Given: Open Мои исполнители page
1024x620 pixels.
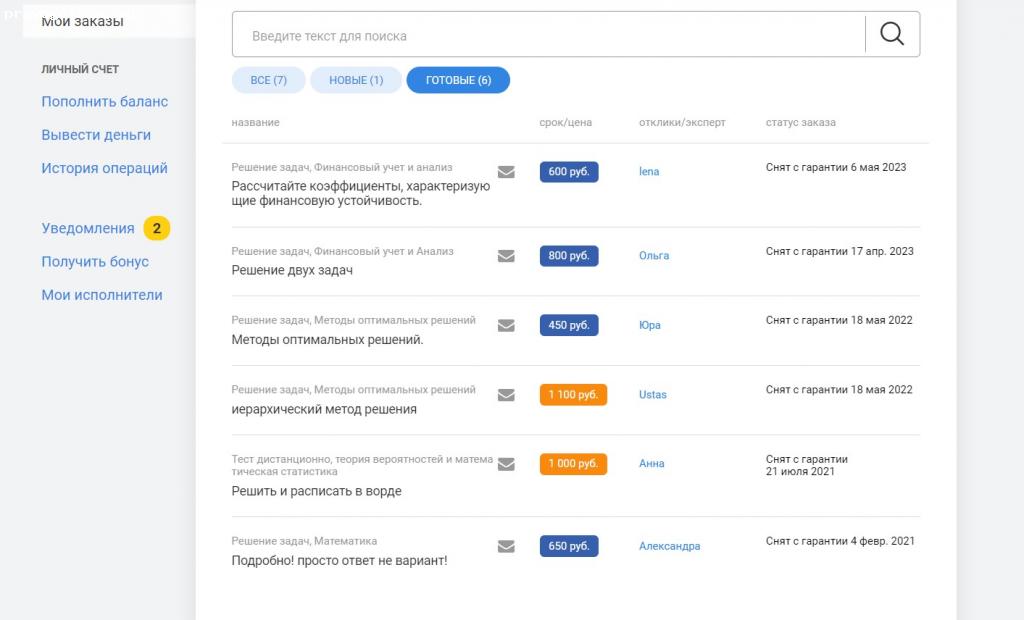Looking at the screenshot, I should [x=102, y=295].
